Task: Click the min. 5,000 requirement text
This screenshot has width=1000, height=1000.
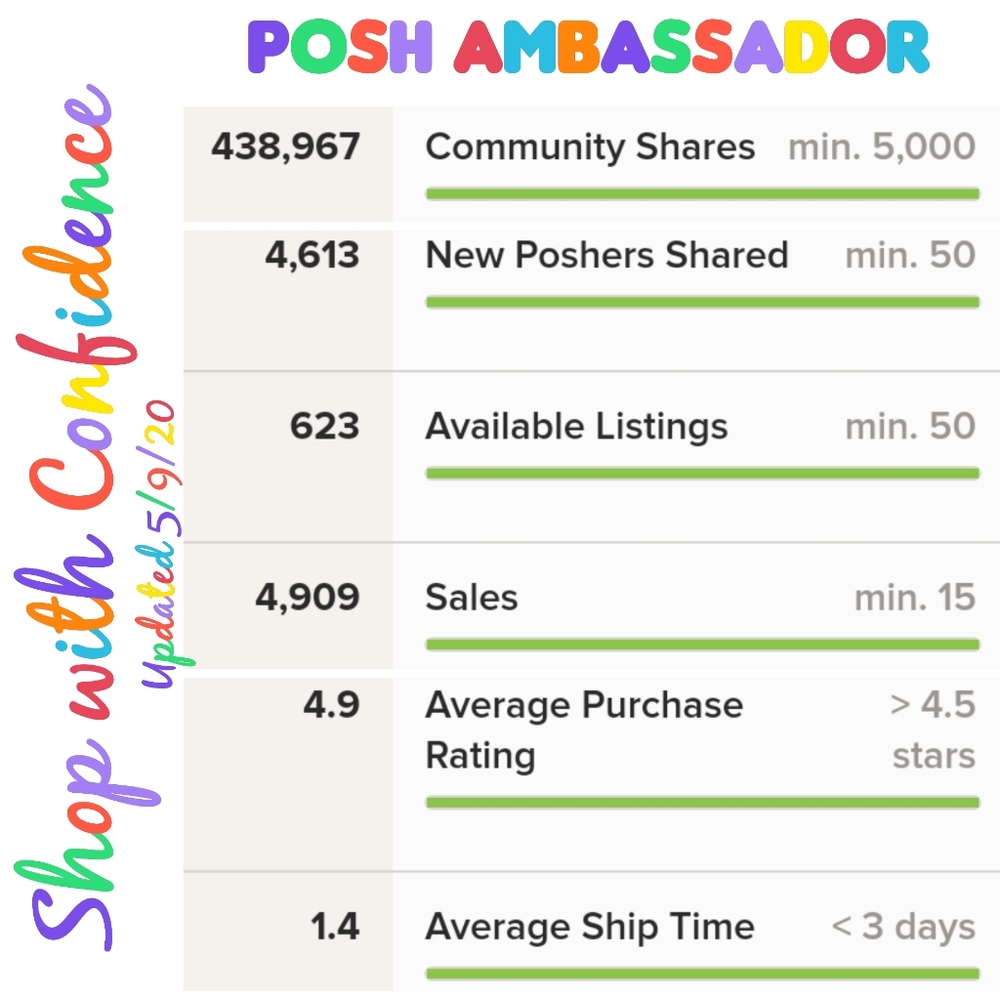Action: click(882, 147)
